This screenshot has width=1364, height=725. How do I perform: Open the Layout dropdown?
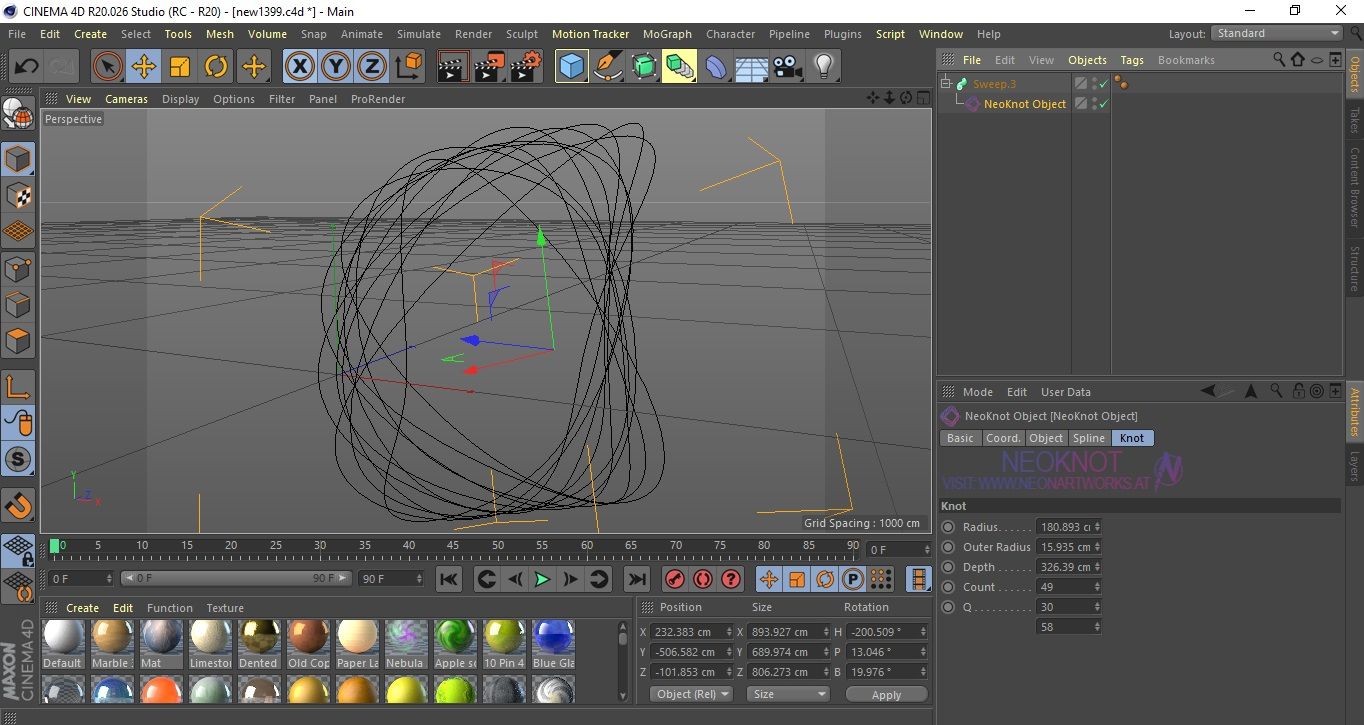coord(1276,33)
